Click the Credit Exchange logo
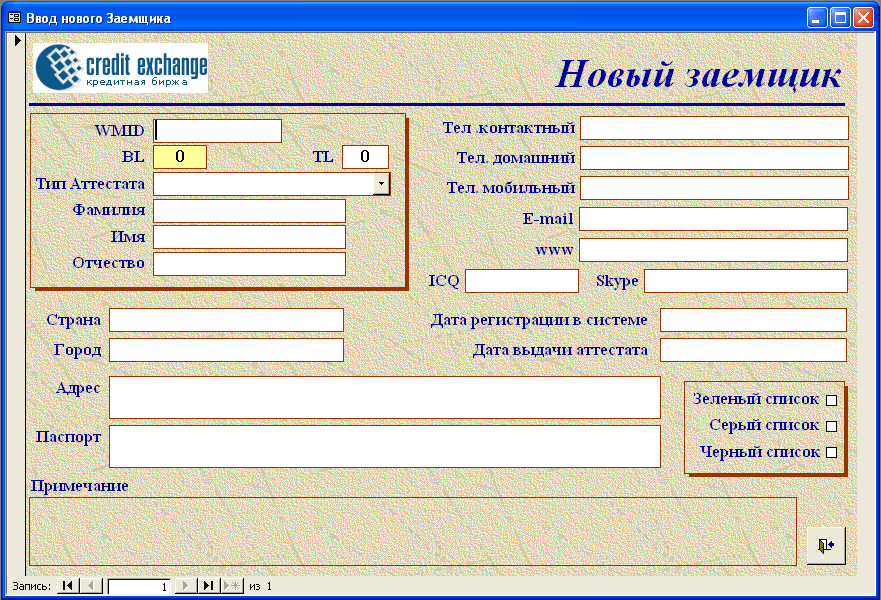 120,68
